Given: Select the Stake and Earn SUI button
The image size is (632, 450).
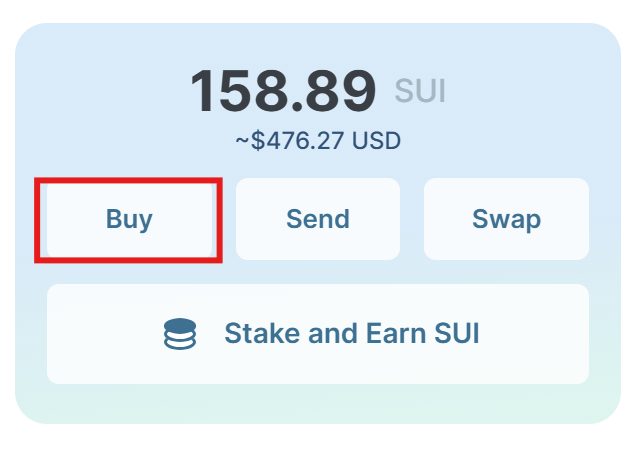Looking at the screenshot, I should tap(318, 334).
